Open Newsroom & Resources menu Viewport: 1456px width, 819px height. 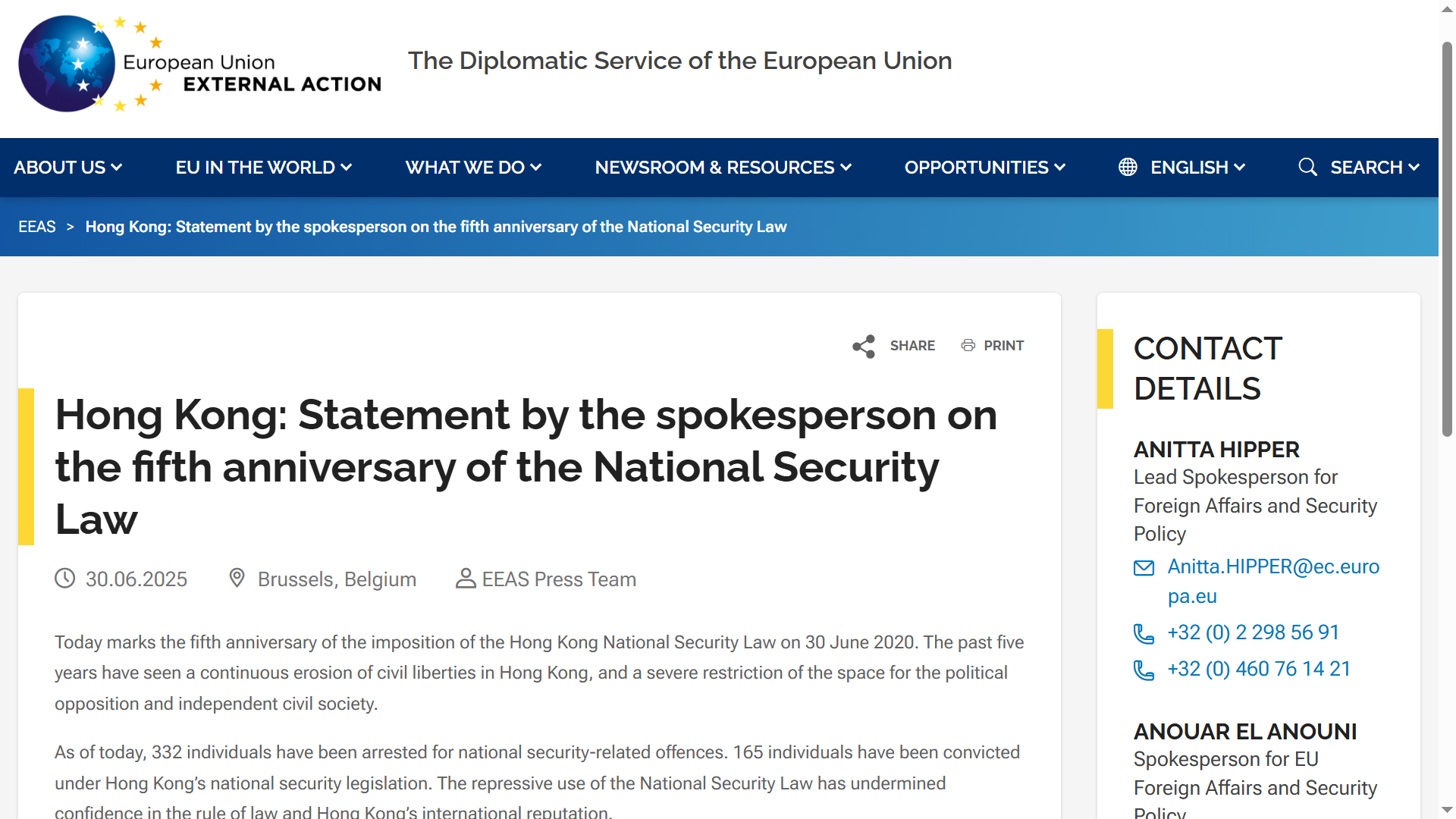[x=723, y=168]
